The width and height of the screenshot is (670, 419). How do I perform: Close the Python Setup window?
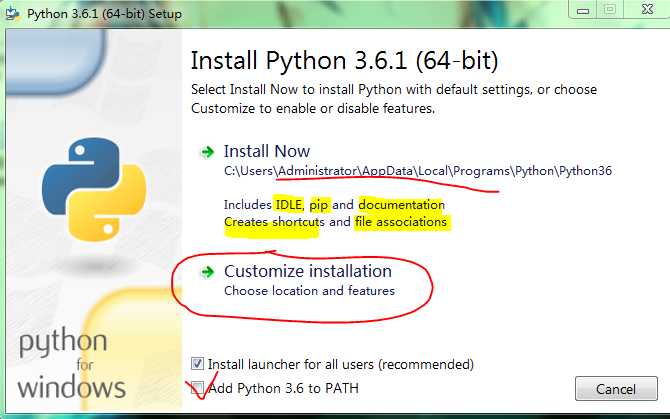click(x=647, y=9)
